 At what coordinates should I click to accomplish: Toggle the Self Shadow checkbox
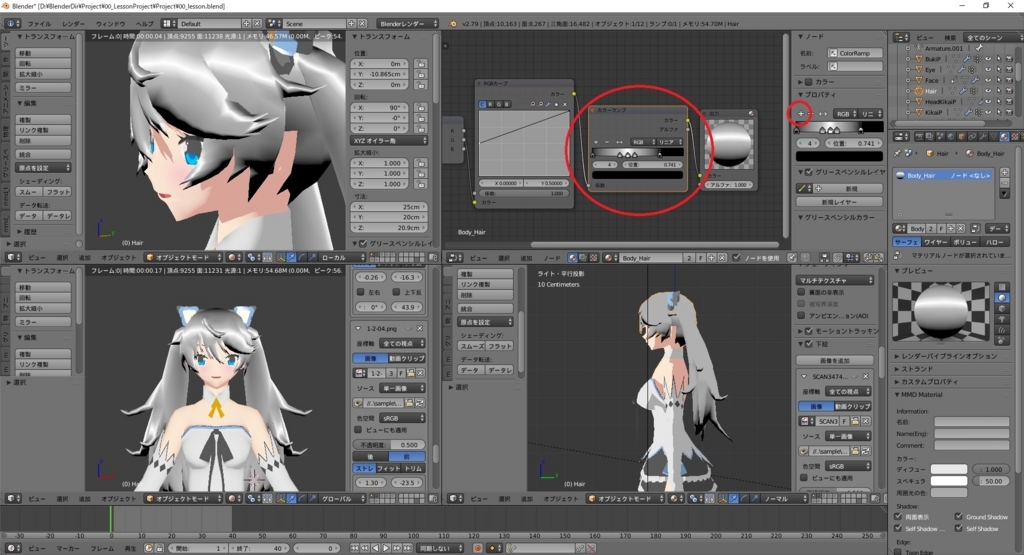tap(959, 528)
